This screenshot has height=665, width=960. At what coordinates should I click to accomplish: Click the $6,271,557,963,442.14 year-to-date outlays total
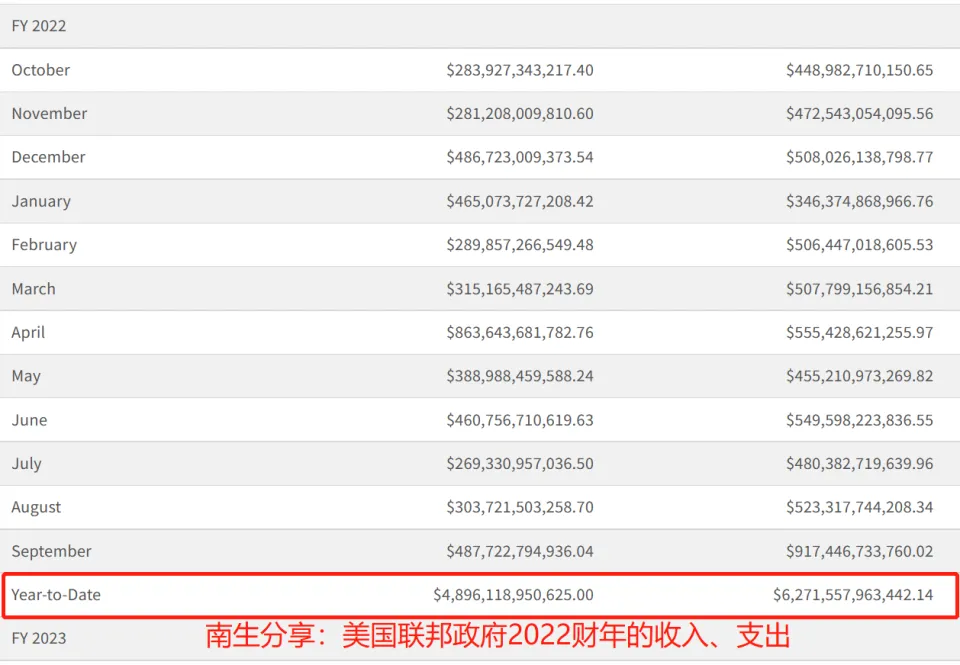[853, 595]
